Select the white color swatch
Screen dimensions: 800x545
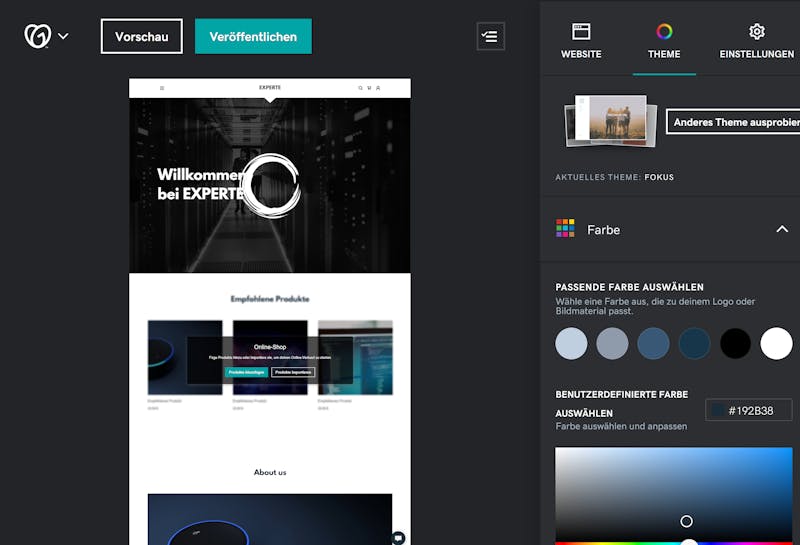coord(776,343)
